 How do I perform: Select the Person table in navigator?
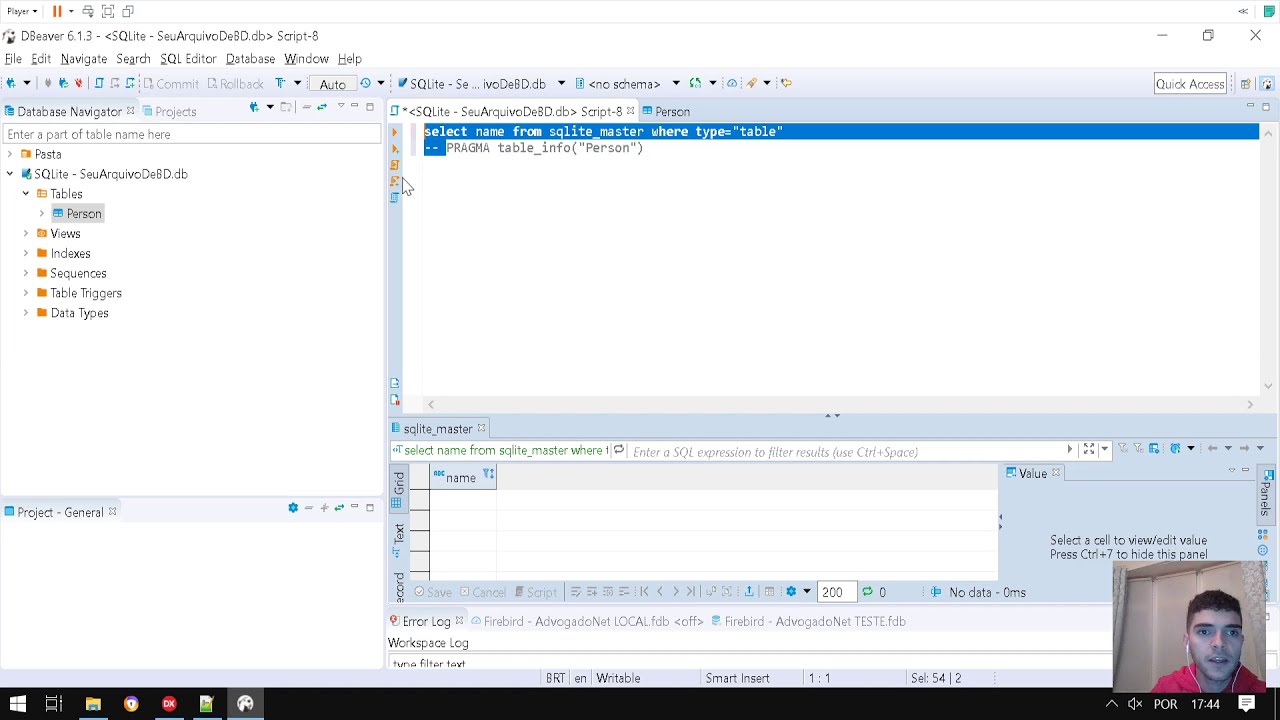point(77,214)
